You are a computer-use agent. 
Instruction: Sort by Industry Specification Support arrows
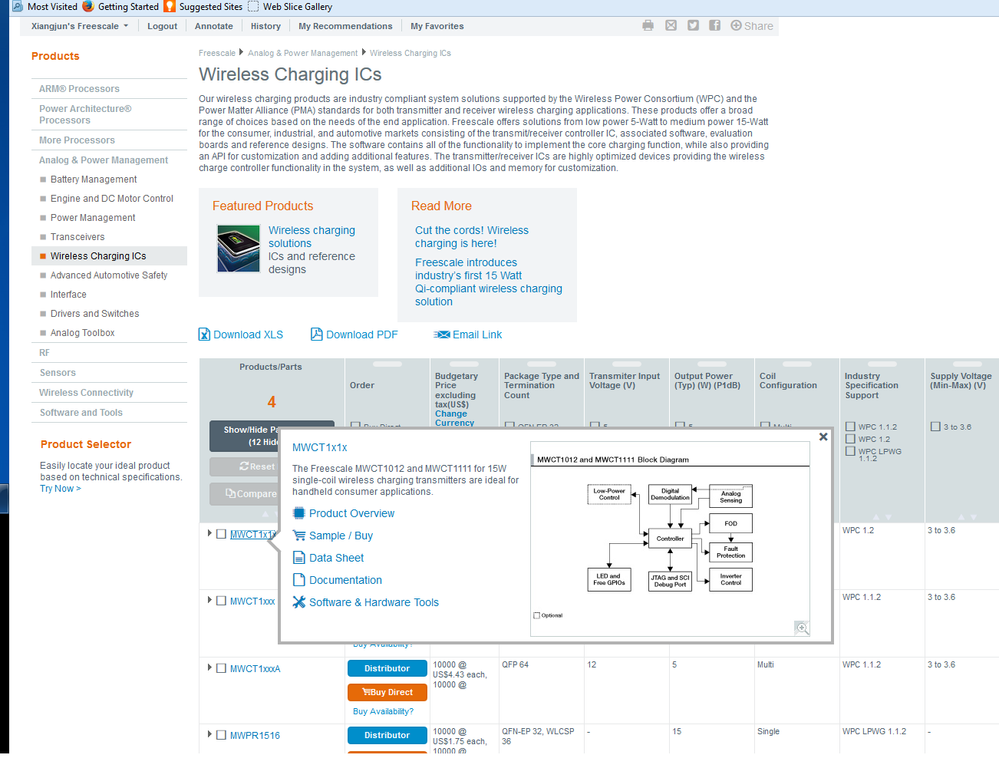point(882,517)
